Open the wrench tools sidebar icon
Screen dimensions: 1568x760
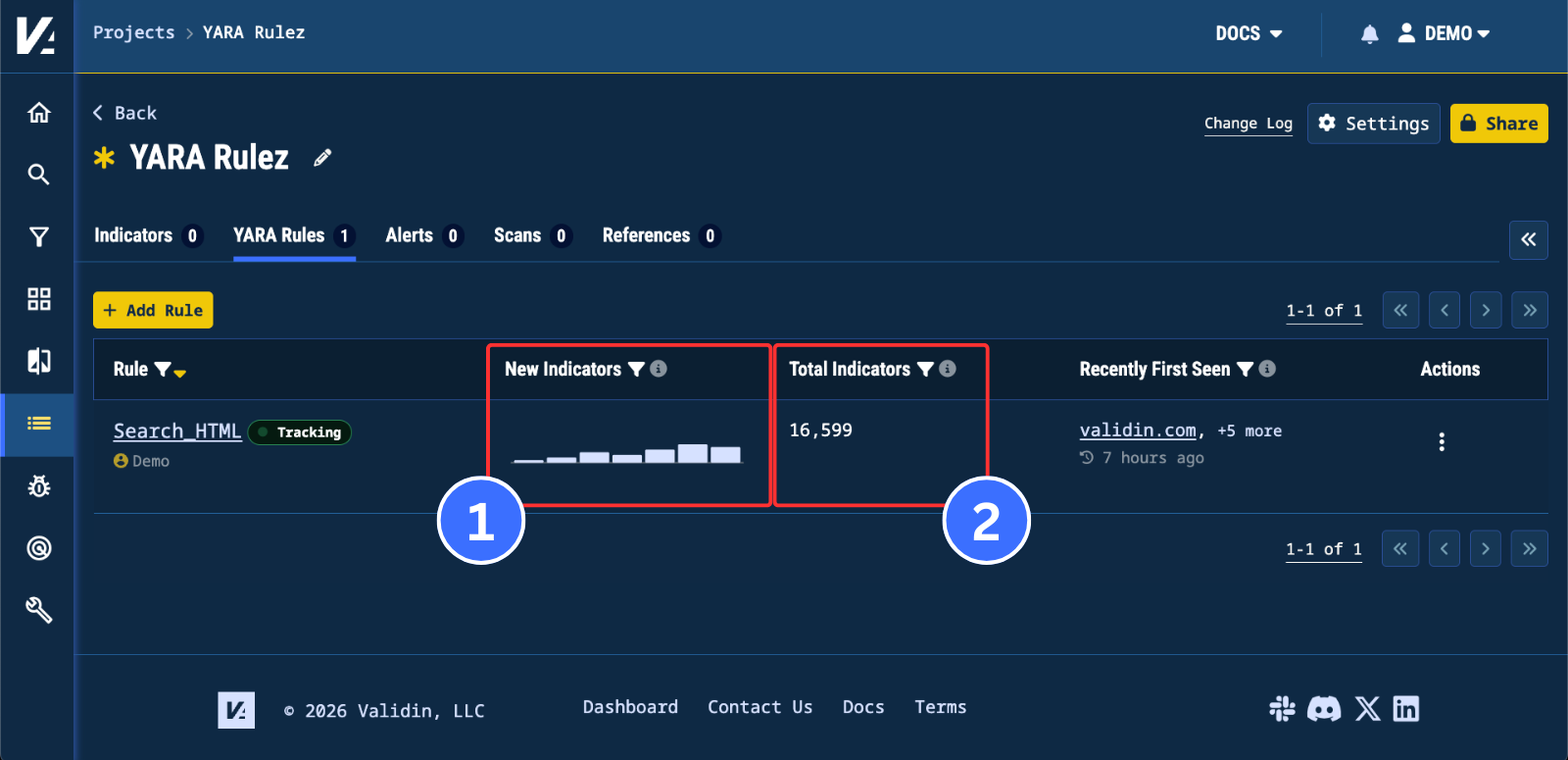coord(39,610)
